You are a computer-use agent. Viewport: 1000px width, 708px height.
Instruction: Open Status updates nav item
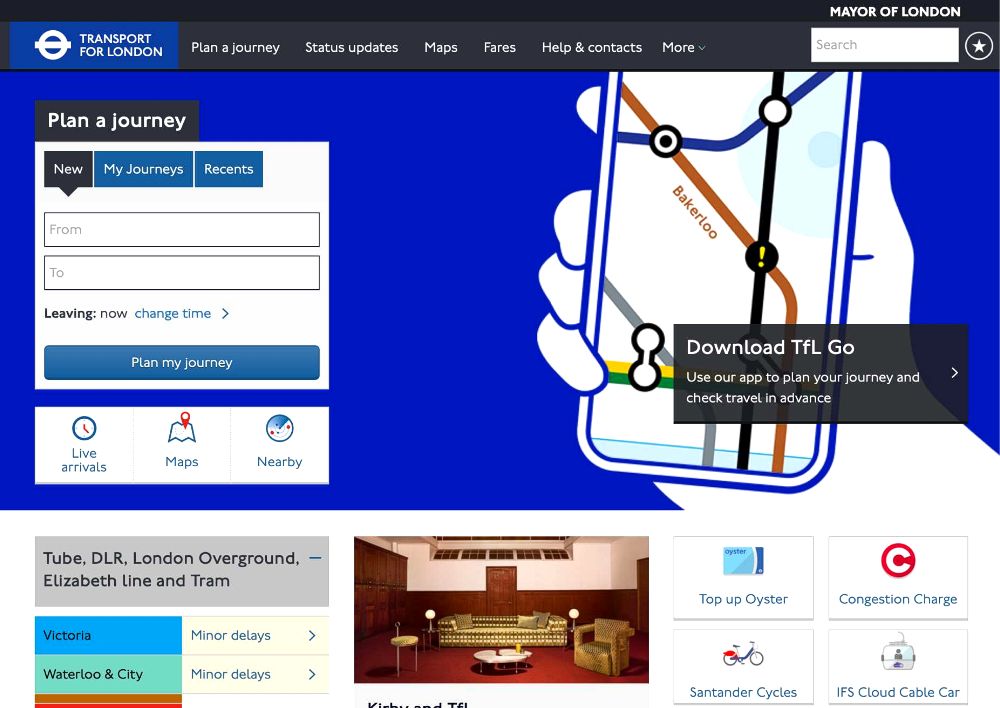click(x=351, y=47)
